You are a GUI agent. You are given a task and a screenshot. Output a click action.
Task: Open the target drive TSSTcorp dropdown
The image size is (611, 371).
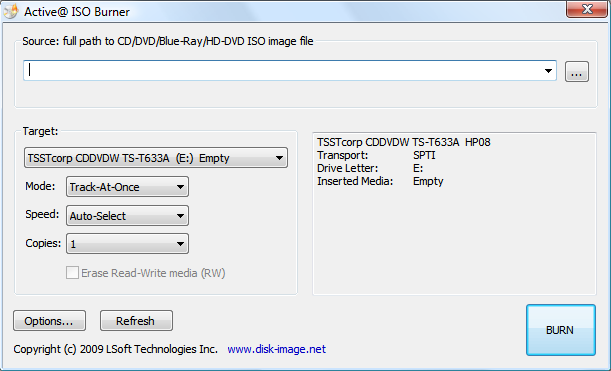tap(156, 158)
